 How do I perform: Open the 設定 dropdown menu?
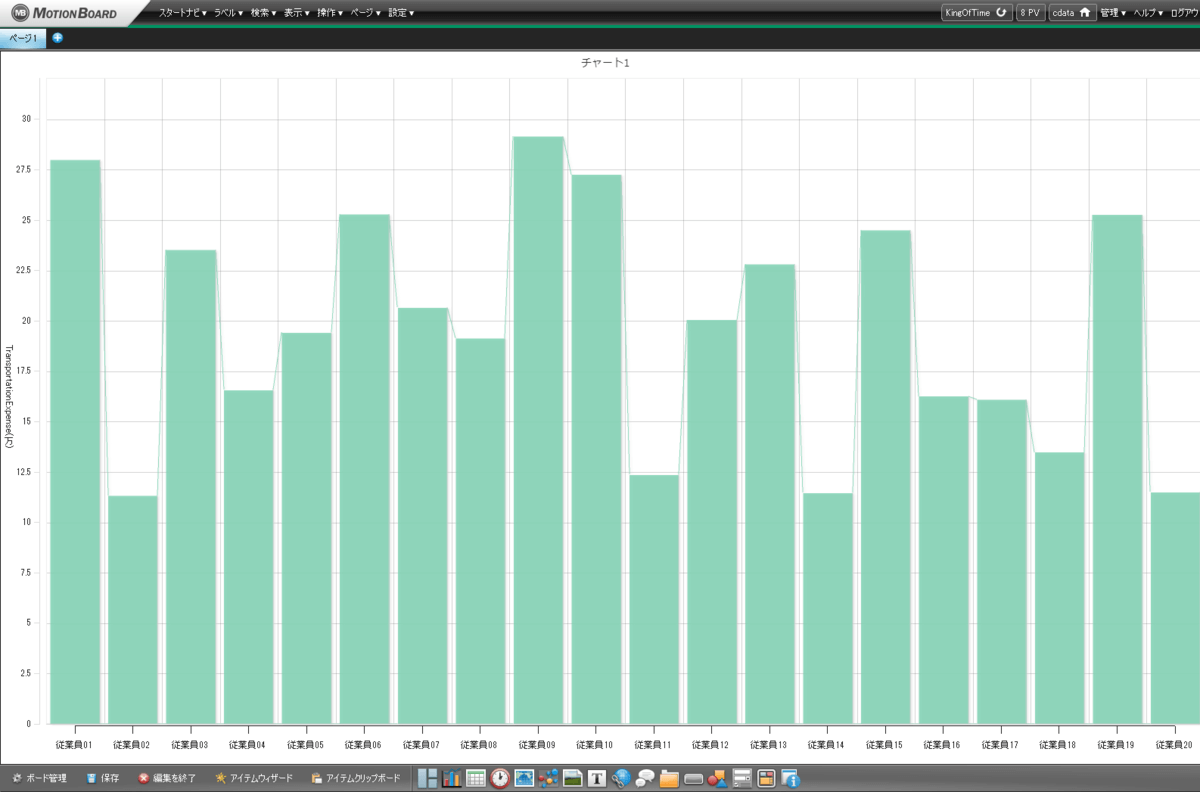point(401,13)
